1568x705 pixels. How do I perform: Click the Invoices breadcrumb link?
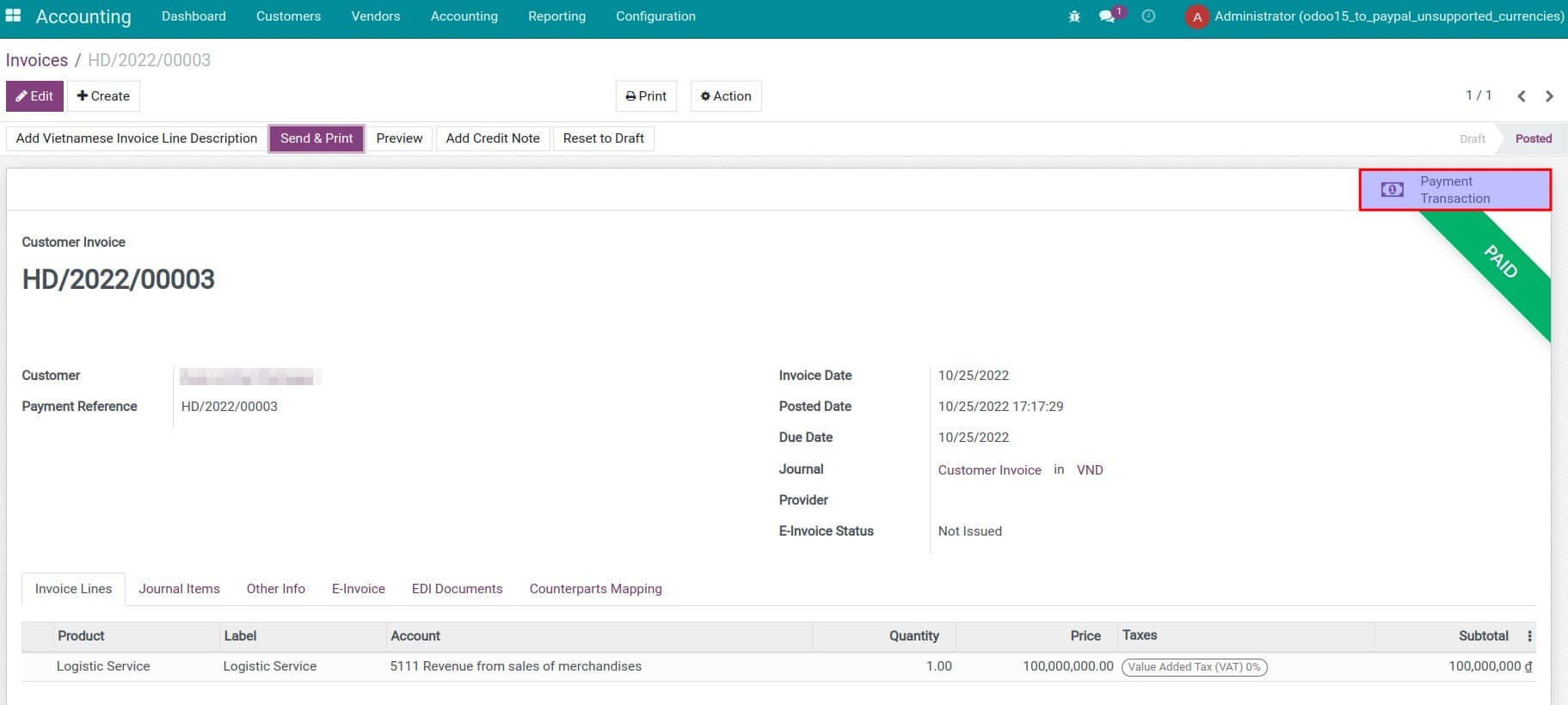pyautogui.click(x=37, y=60)
